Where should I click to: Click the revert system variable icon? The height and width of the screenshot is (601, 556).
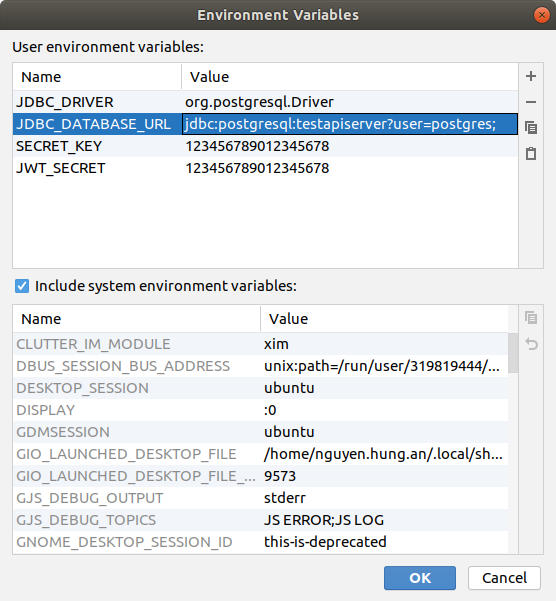[x=531, y=344]
